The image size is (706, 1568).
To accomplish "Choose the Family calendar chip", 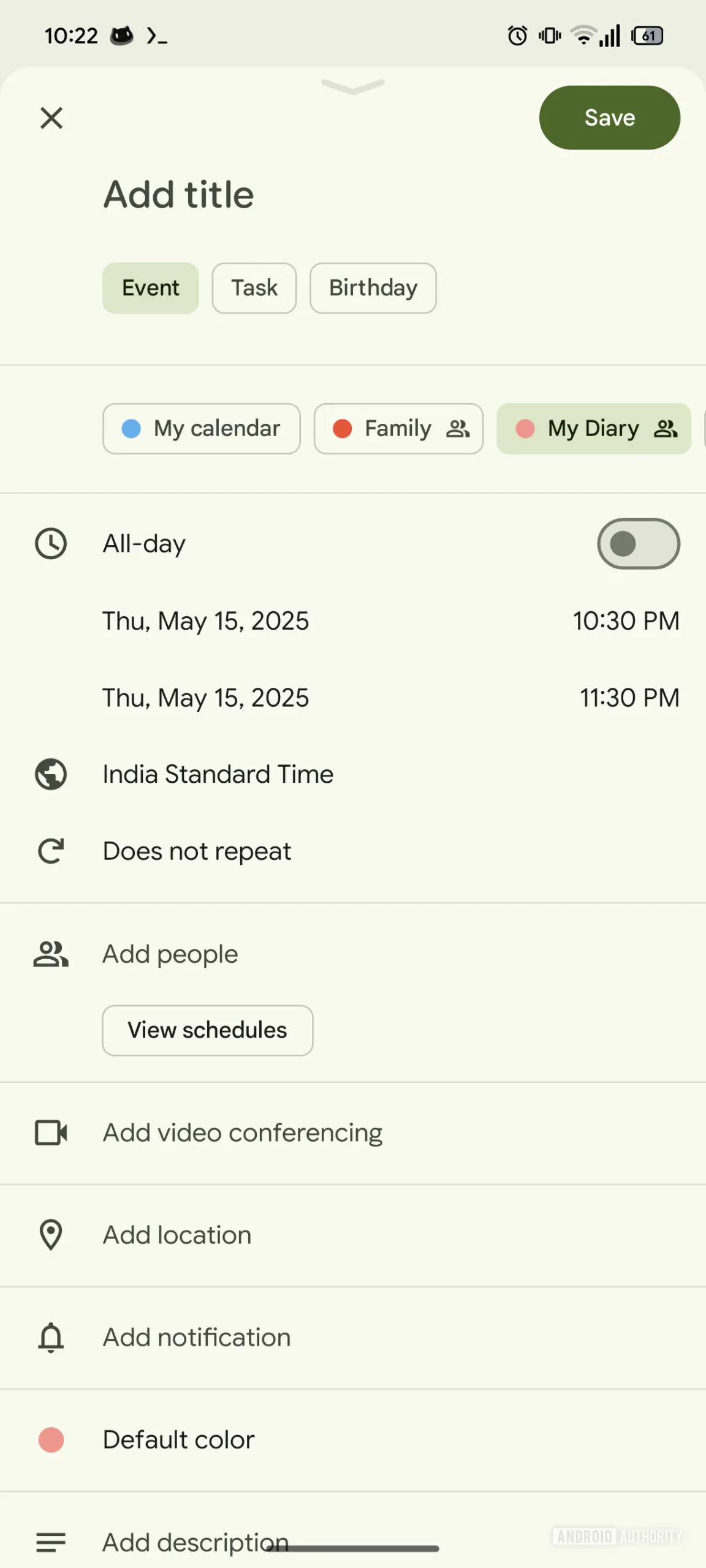I will click(x=398, y=429).
